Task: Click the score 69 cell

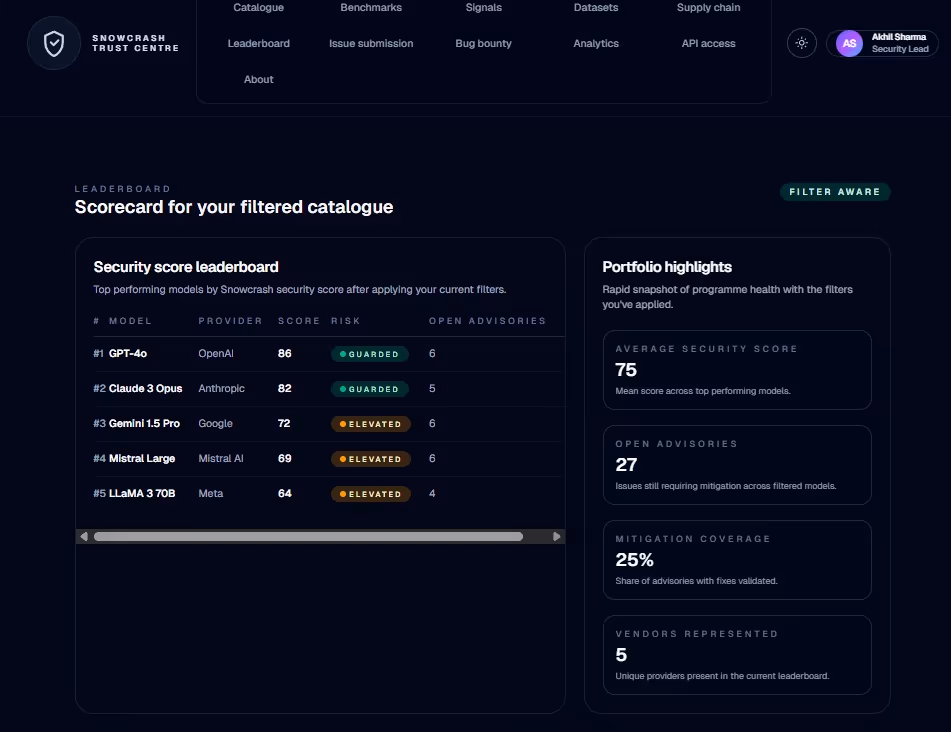Action: pyautogui.click(x=284, y=458)
